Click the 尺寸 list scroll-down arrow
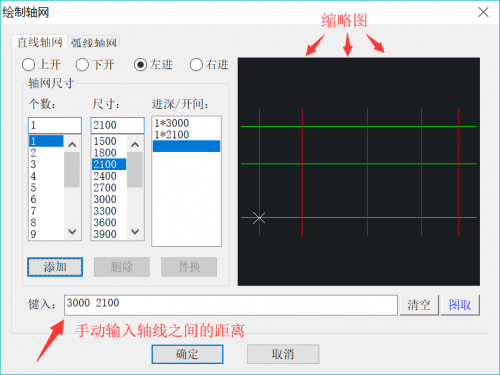 click(x=135, y=231)
